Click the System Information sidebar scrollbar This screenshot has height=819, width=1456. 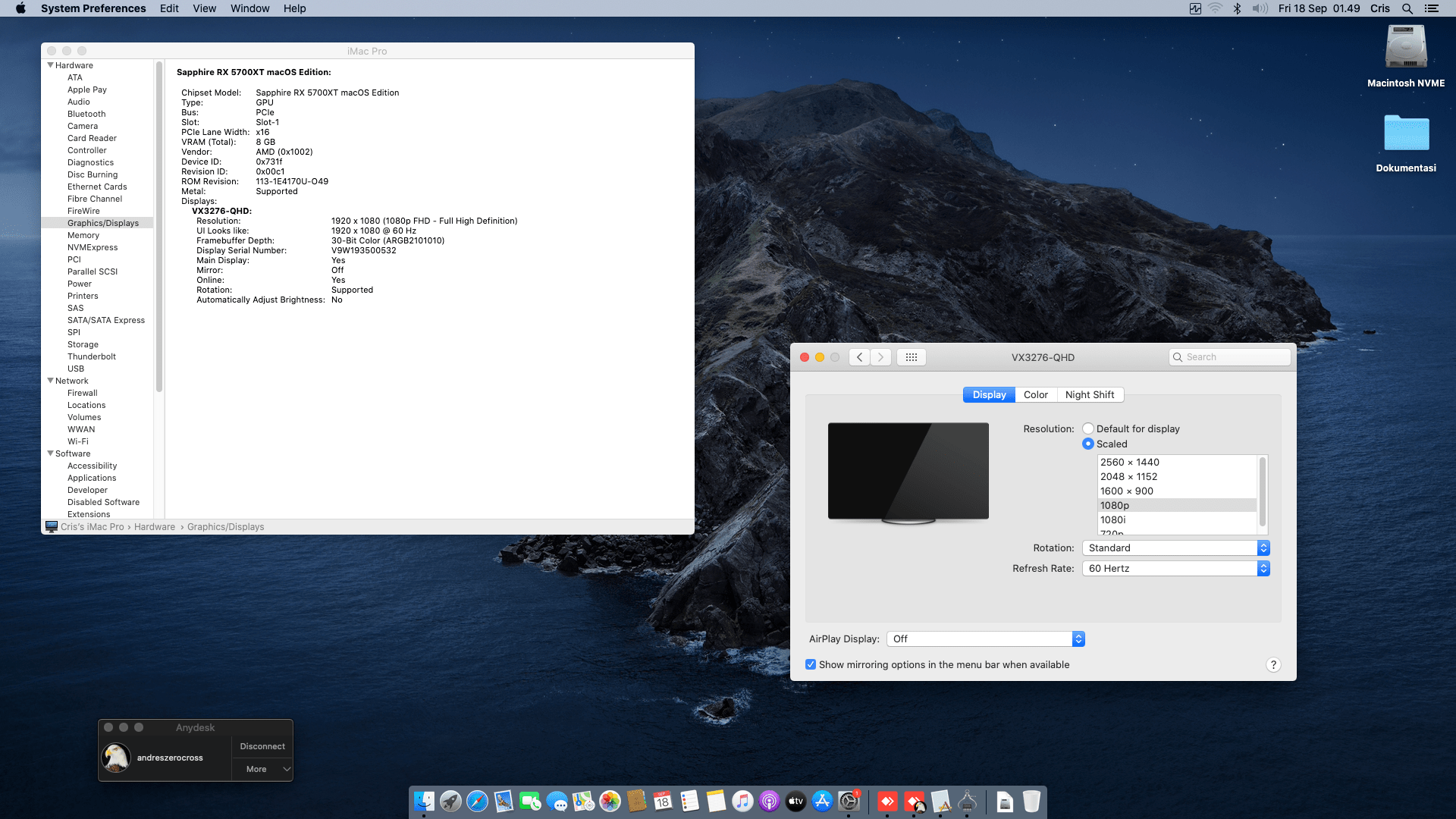coord(159,226)
